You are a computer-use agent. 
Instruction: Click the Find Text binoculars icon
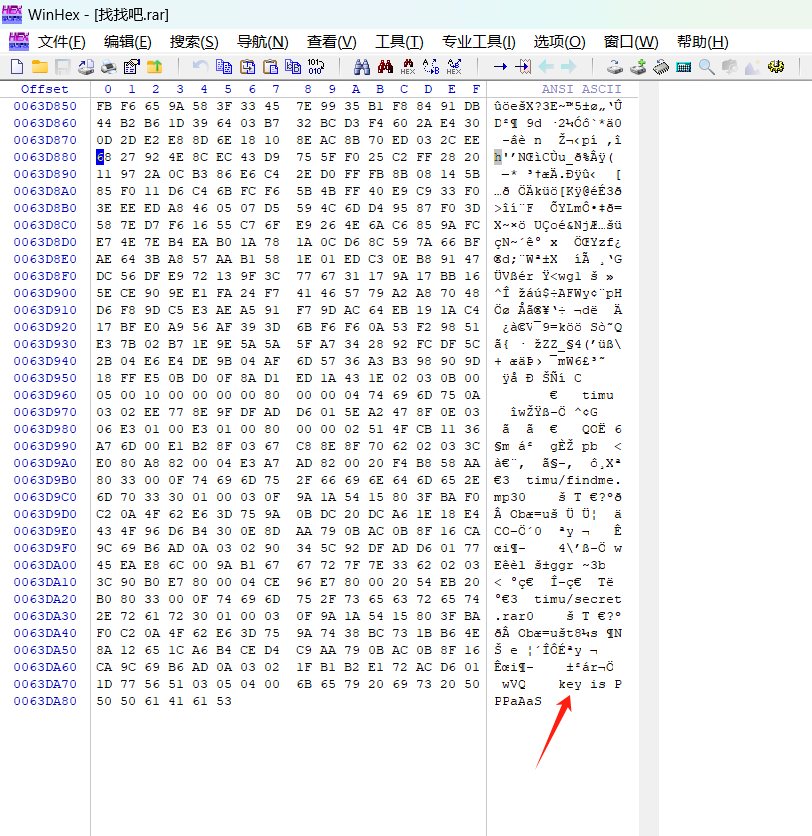point(362,67)
